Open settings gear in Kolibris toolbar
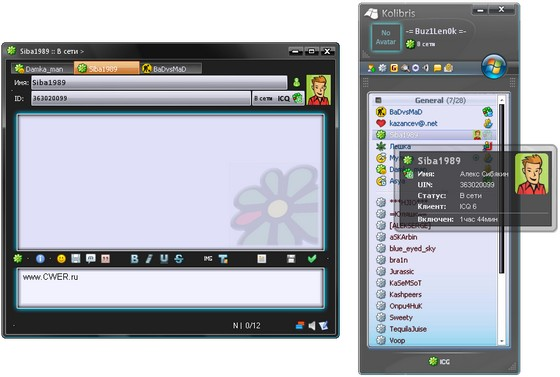 (382, 68)
